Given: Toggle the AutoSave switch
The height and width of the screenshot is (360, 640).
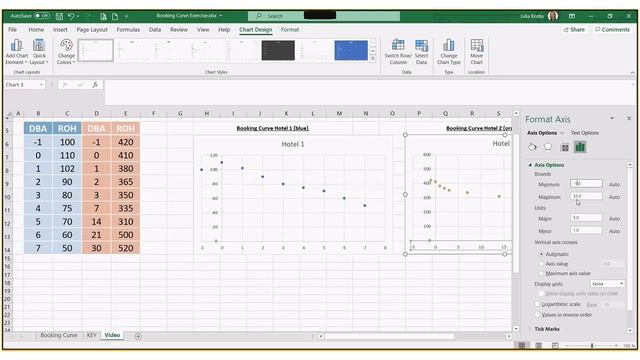Looking at the screenshot, I should pos(42,16).
